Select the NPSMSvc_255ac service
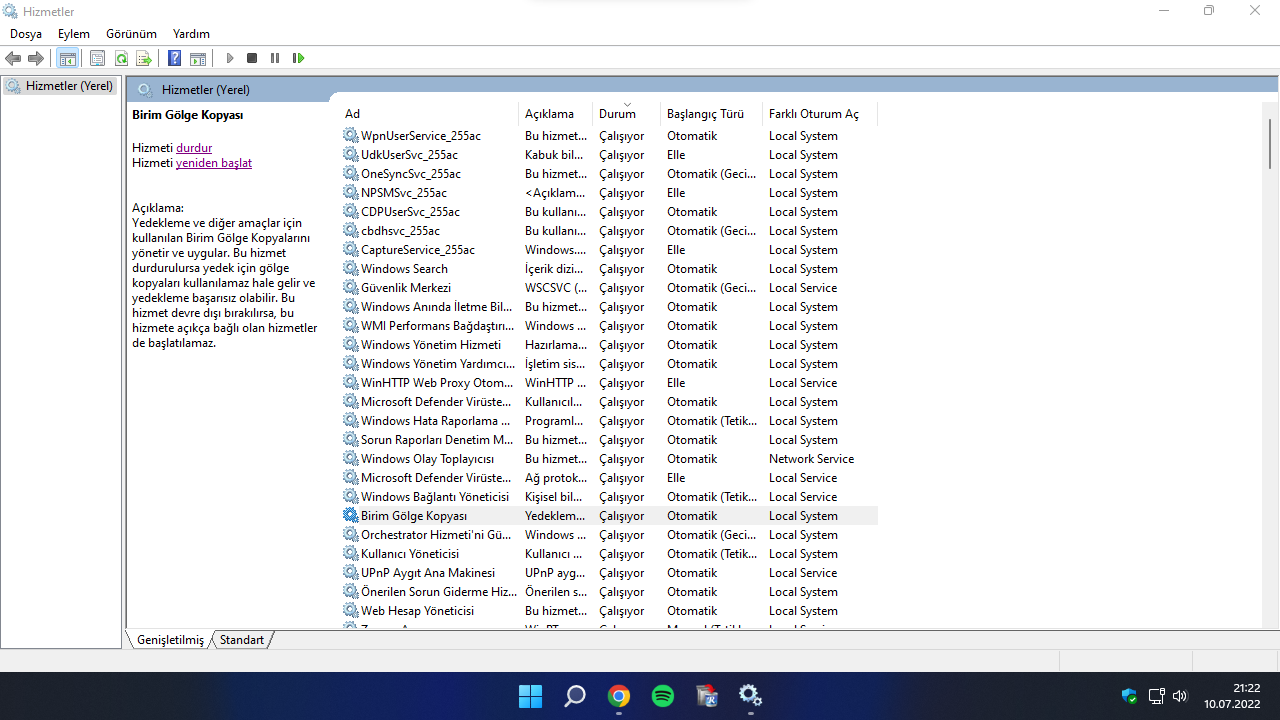1280x720 pixels. click(609, 193)
